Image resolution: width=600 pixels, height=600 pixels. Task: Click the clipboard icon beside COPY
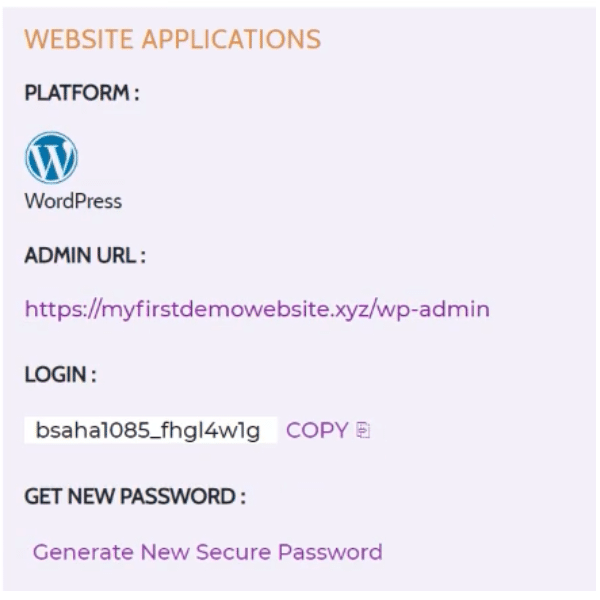point(362,430)
